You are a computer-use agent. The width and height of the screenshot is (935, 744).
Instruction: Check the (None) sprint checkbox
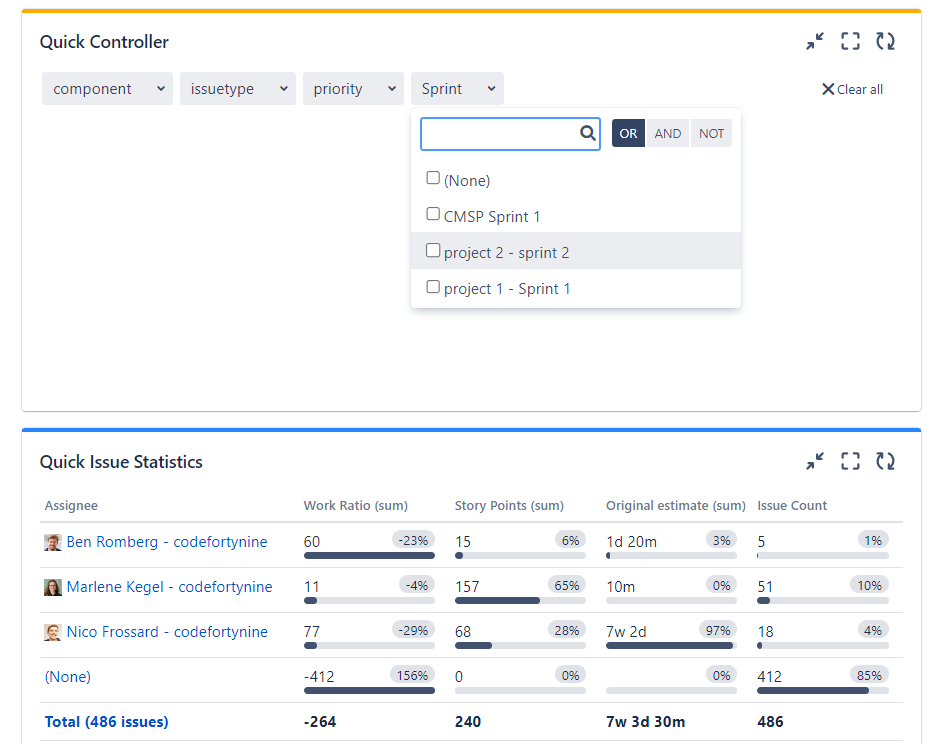[433, 177]
